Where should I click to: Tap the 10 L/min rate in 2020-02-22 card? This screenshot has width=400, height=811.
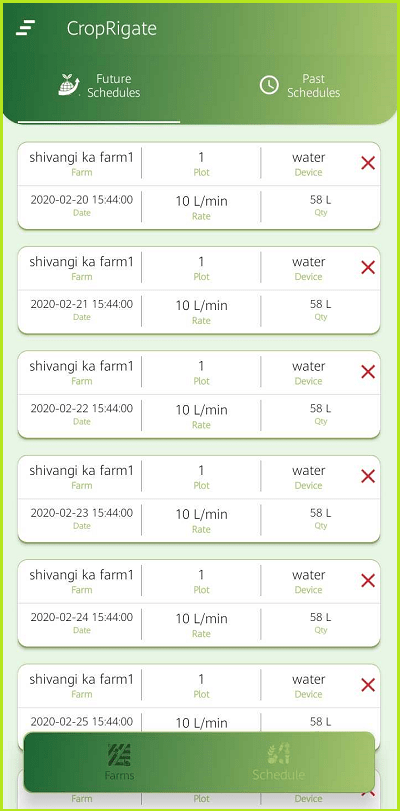[x=201, y=410]
